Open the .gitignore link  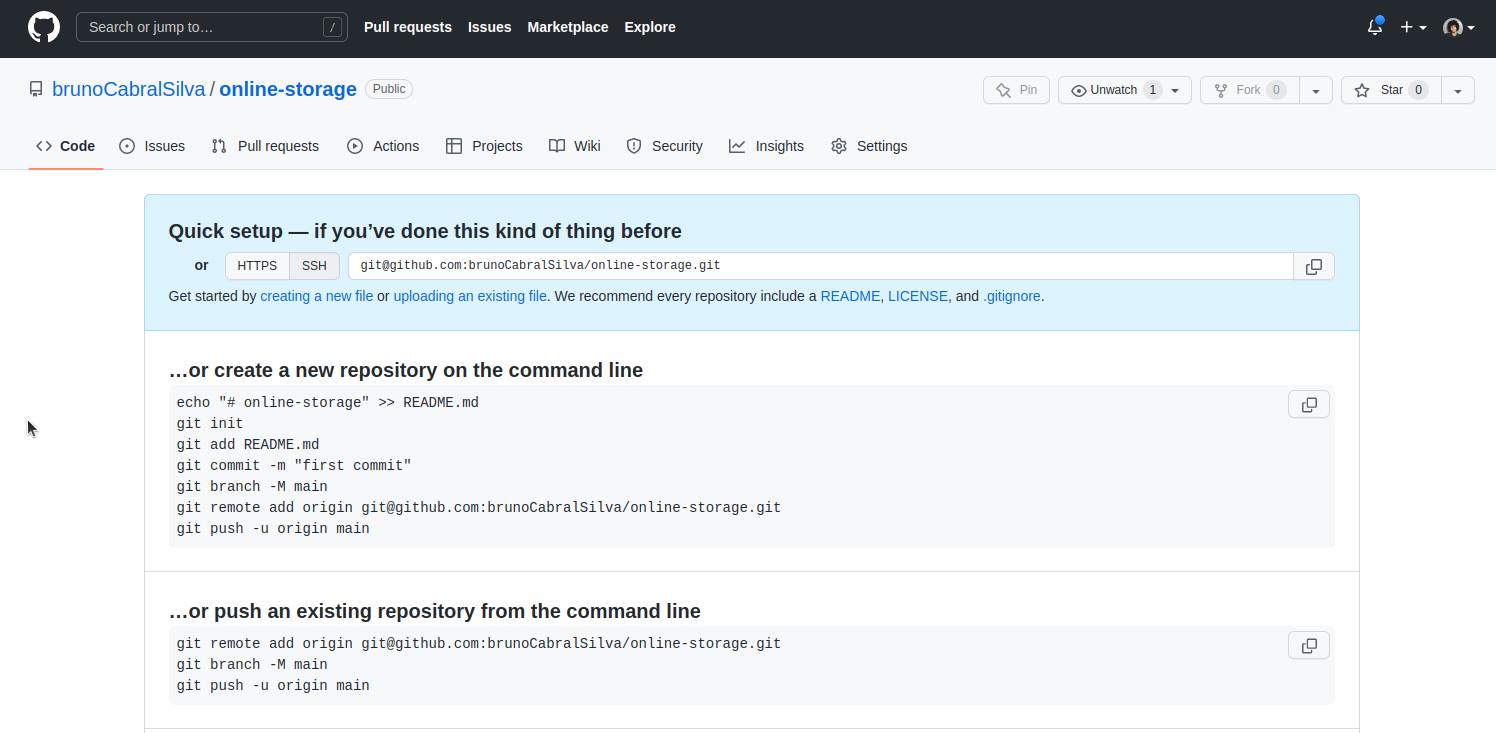click(1012, 296)
